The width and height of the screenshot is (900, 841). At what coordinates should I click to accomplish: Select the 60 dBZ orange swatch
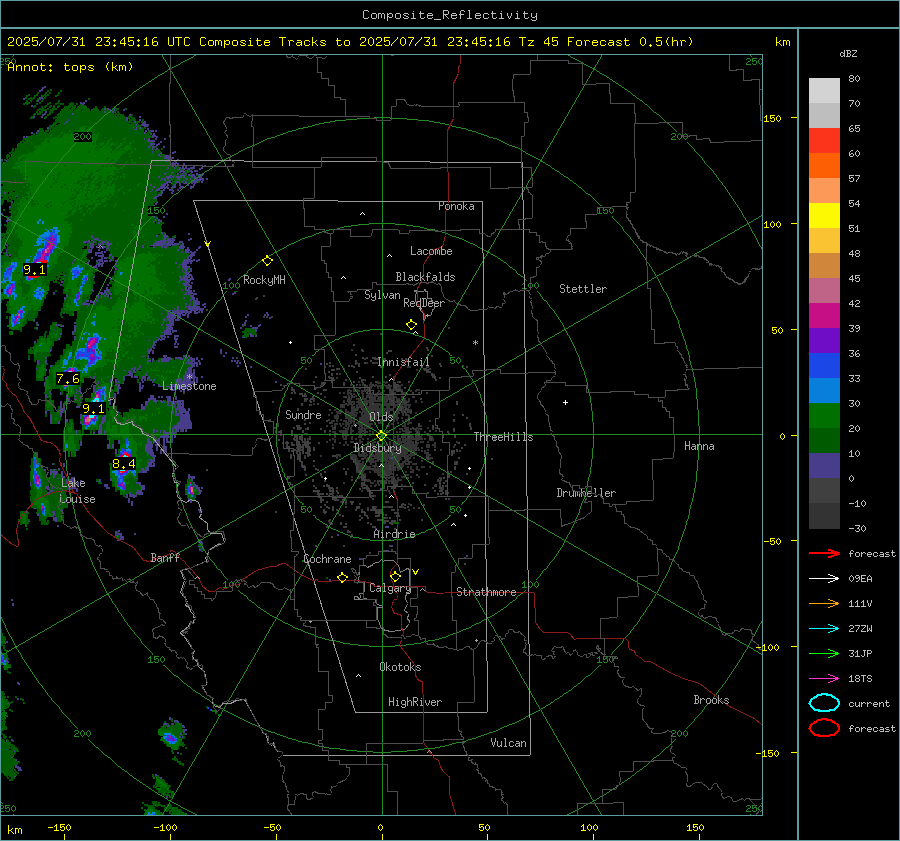[x=824, y=165]
